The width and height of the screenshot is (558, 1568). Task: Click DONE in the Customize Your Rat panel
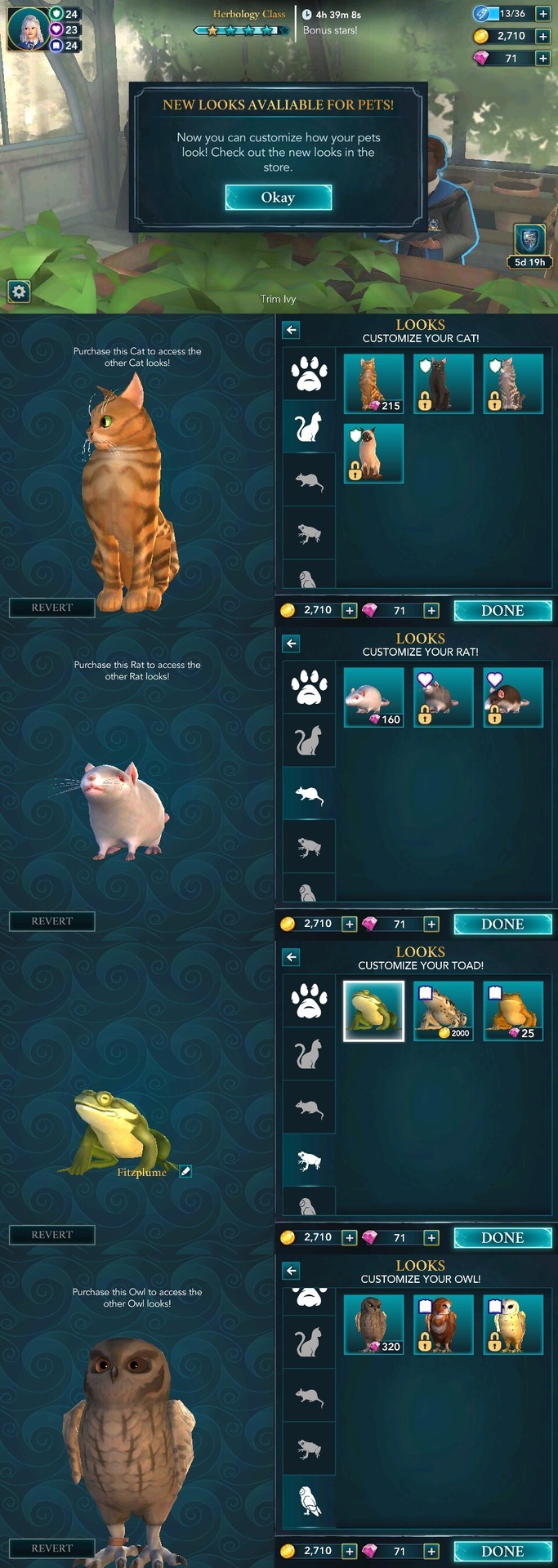pyautogui.click(x=502, y=924)
